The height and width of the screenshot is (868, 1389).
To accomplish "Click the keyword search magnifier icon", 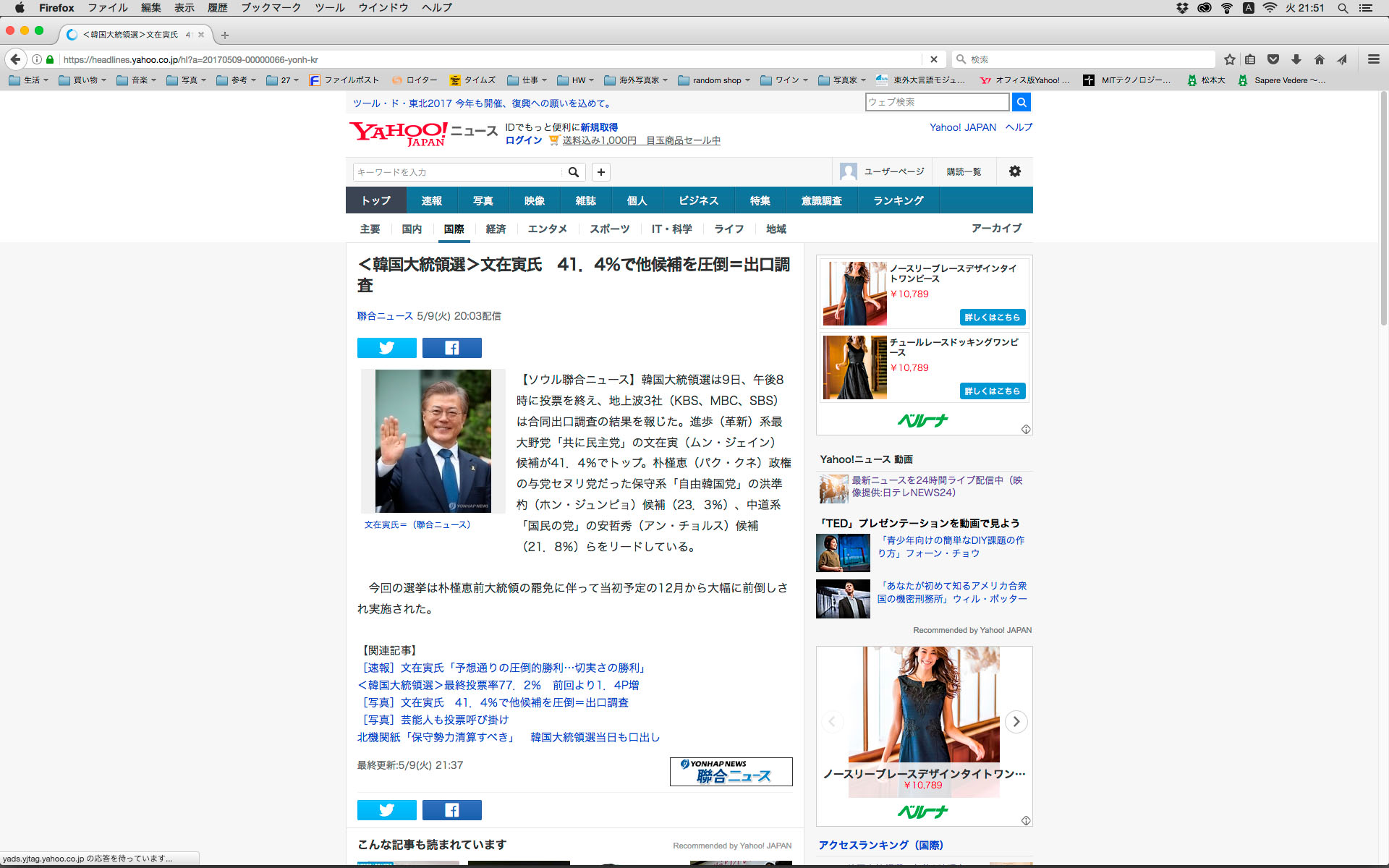I will point(573,172).
